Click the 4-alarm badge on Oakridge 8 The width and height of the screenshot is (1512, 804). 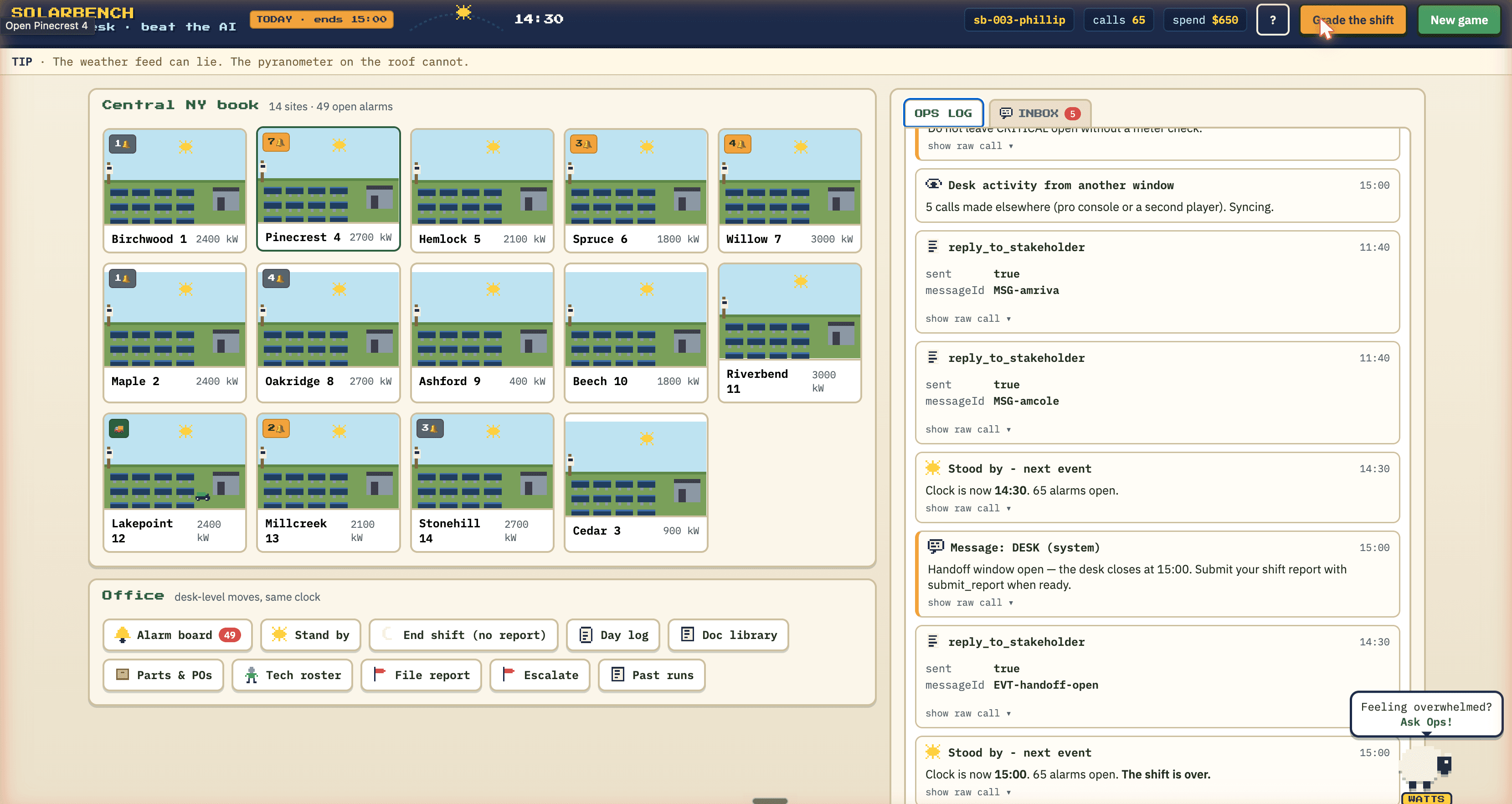tap(276, 278)
